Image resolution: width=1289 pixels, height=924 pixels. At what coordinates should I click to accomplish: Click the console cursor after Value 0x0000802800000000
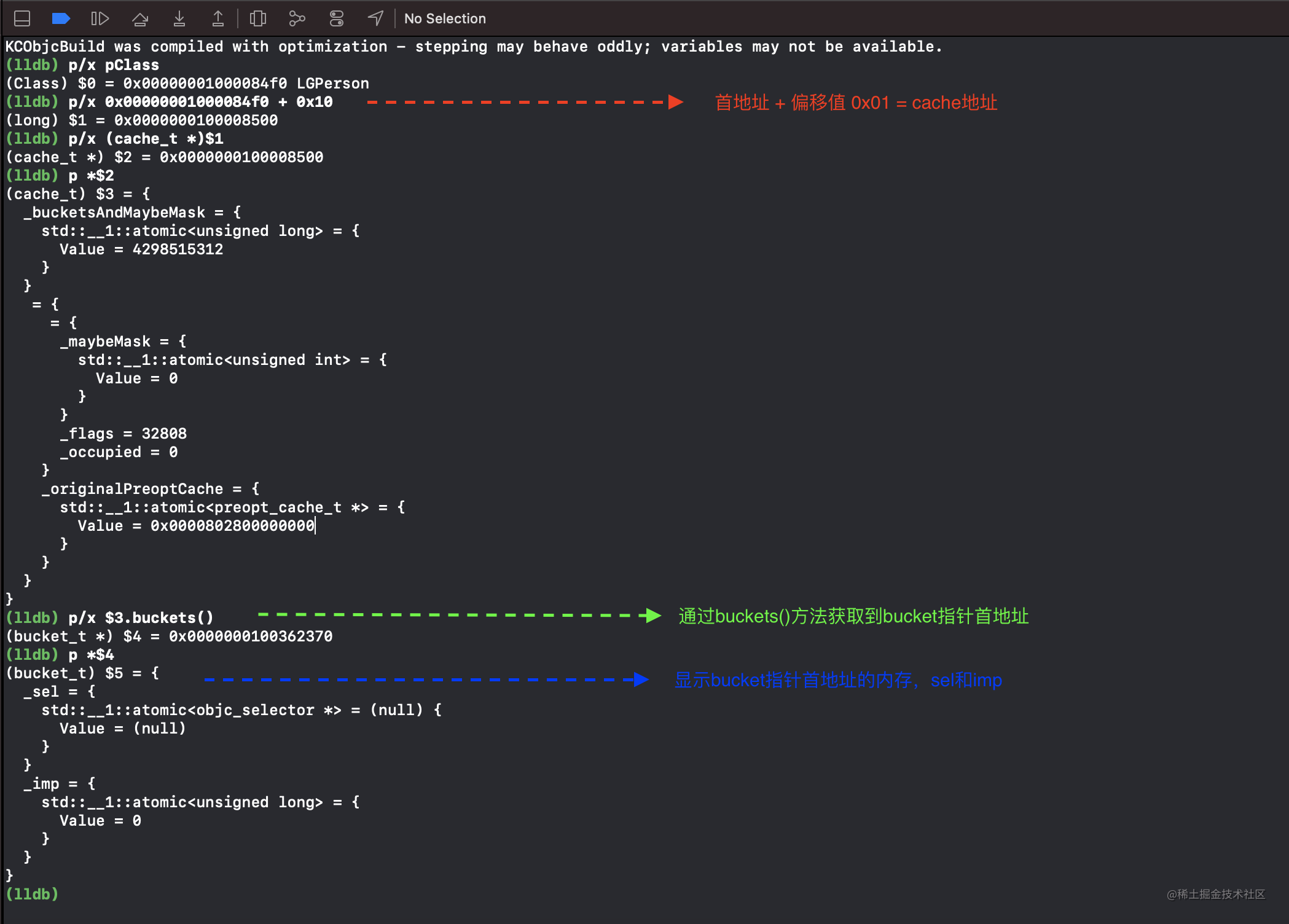coord(315,525)
